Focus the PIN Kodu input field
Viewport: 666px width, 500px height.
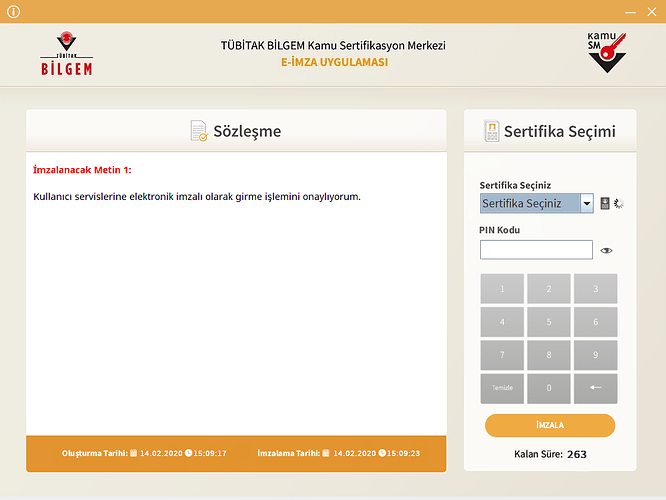tap(536, 250)
